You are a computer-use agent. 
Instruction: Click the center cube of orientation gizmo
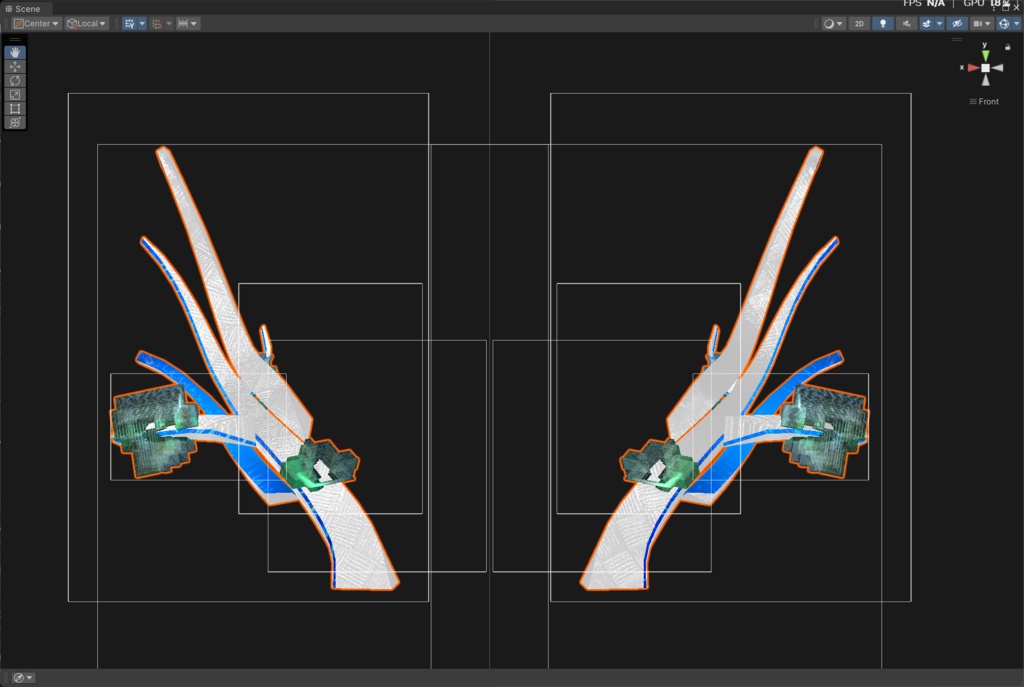click(x=985, y=67)
